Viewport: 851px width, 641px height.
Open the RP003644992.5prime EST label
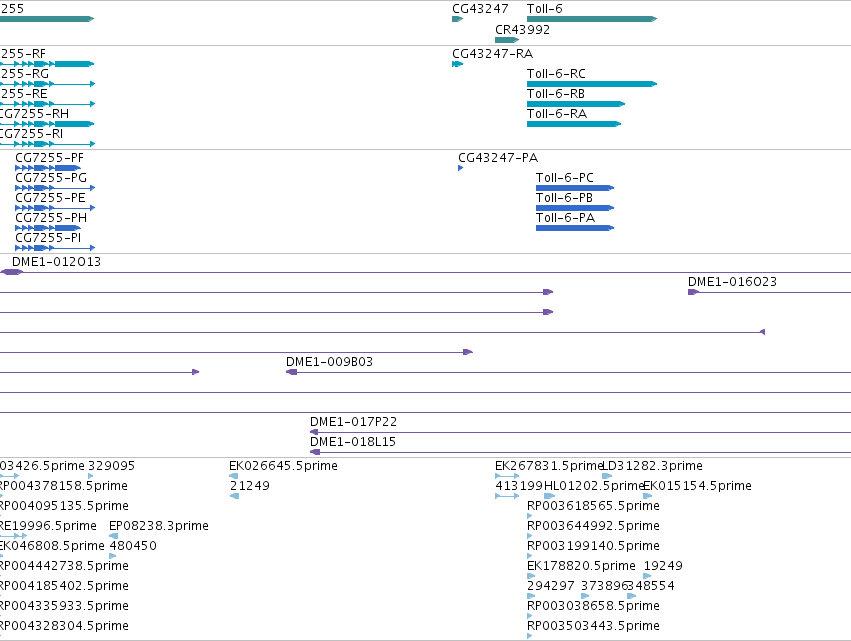point(593,526)
